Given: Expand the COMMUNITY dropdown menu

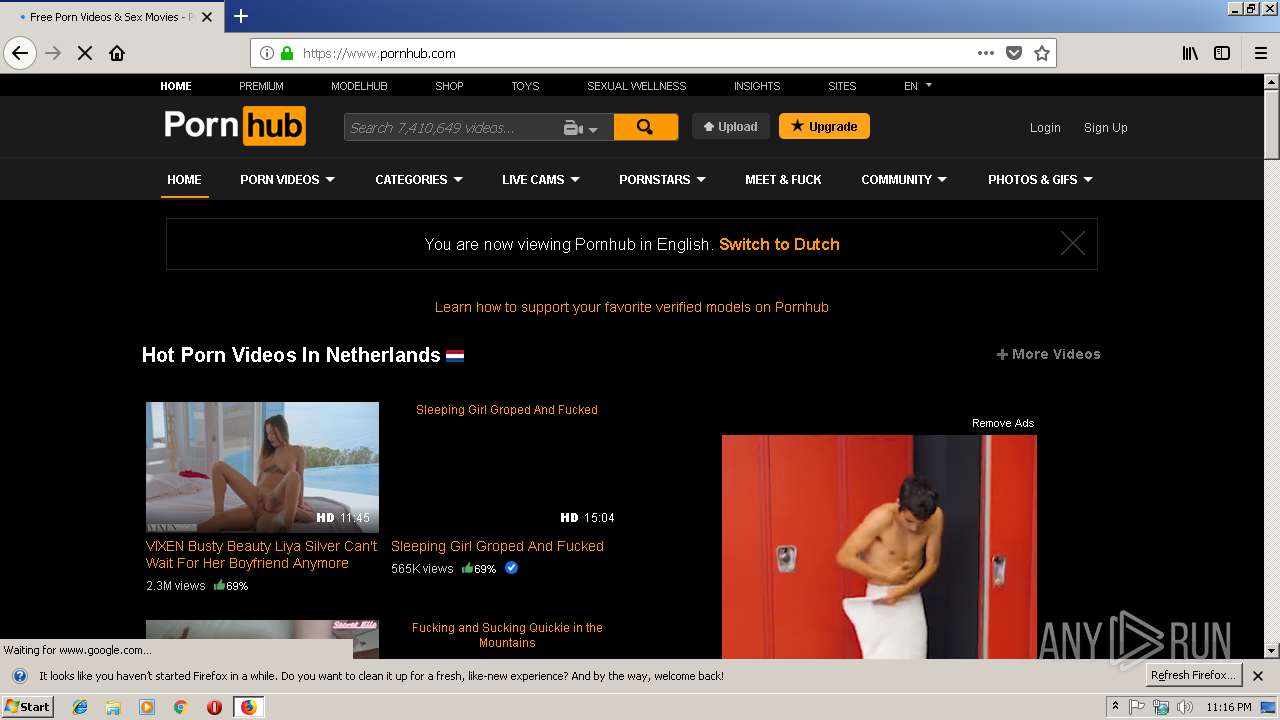Looking at the screenshot, I should (x=904, y=180).
